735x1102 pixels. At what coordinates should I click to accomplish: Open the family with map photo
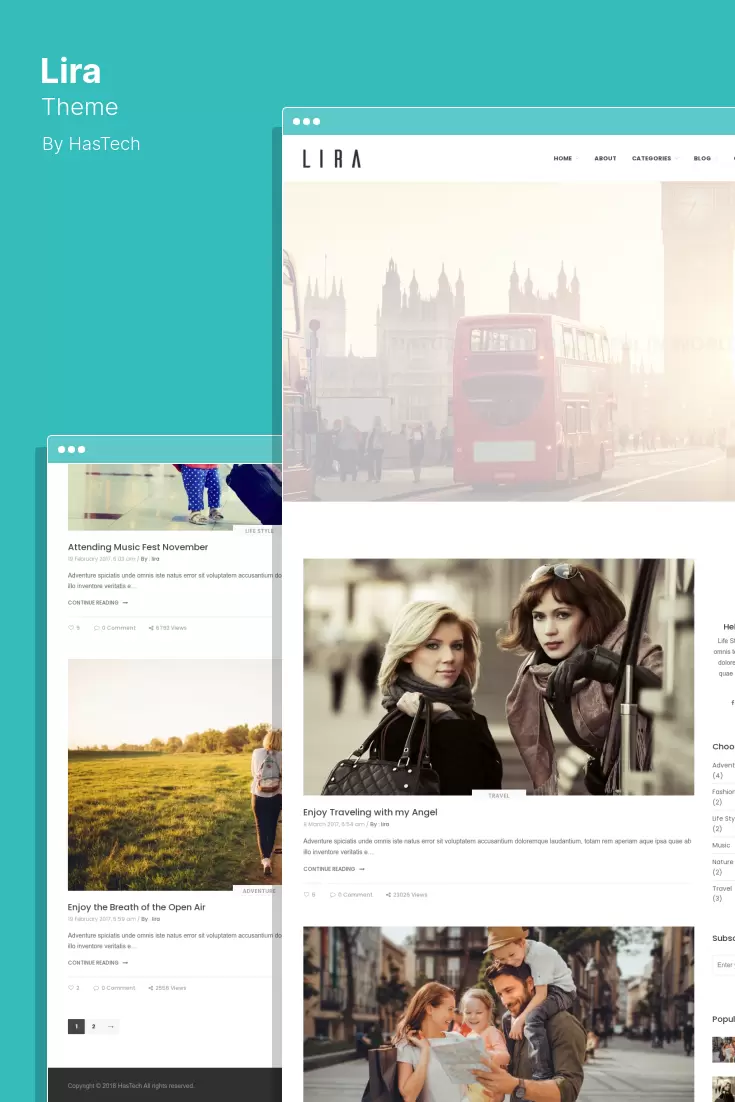(498, 1014)
